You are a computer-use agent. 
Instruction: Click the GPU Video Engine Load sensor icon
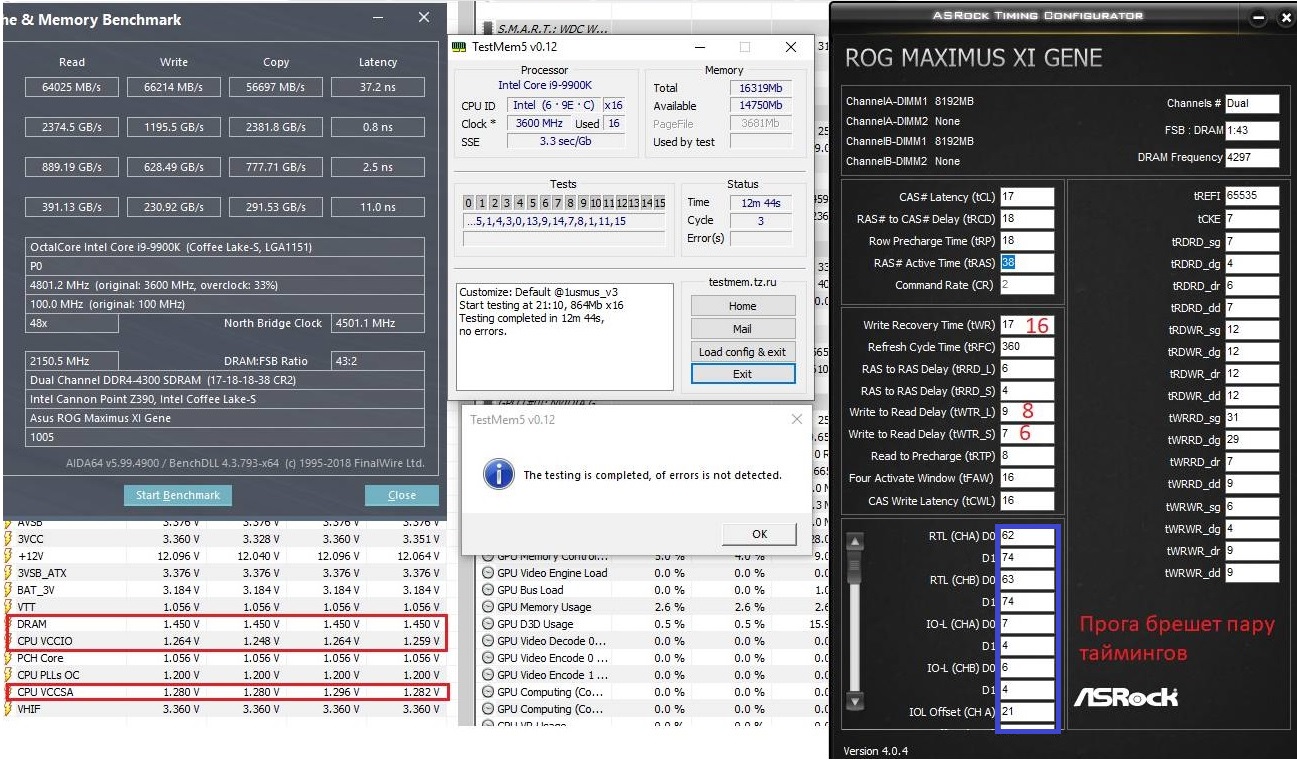point(488,573)
